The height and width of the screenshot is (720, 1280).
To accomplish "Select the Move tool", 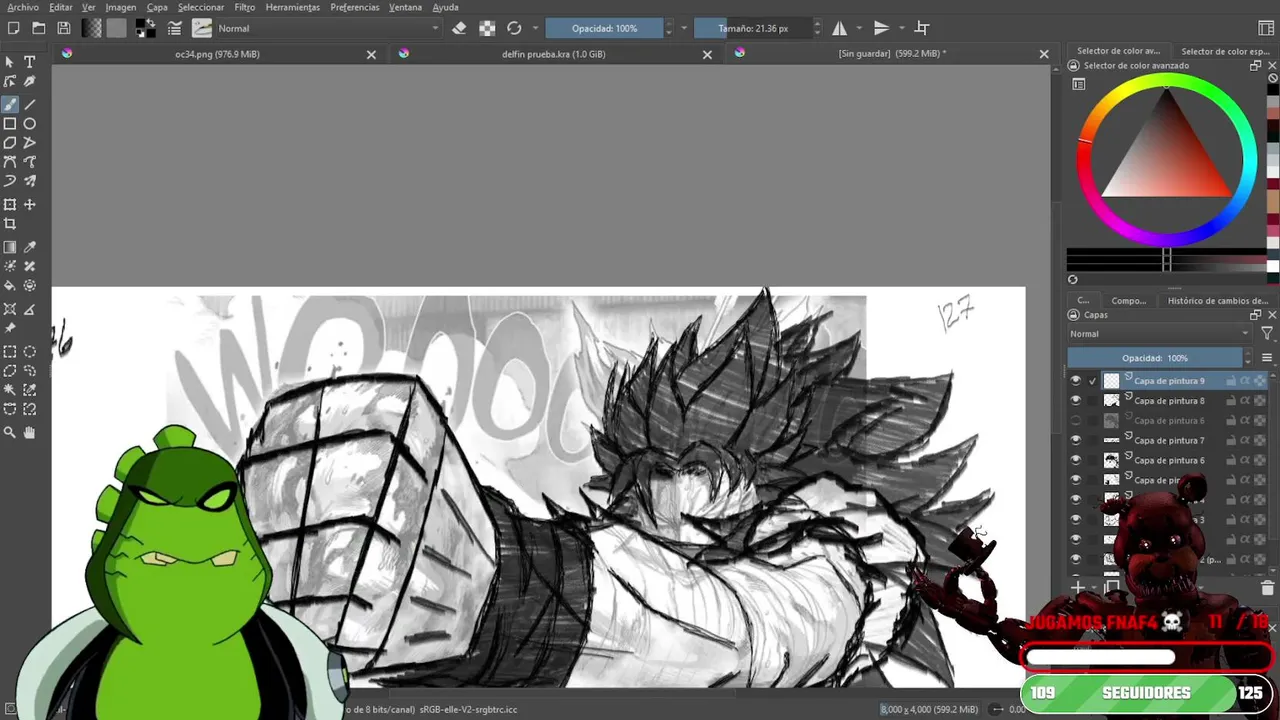I will (30, 205).
